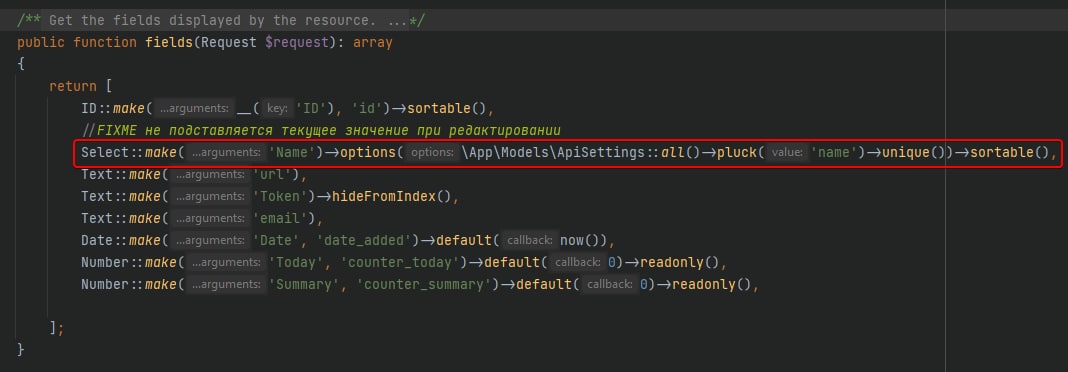Screen dimensions: 1068x372
Task: Click the 'email' string literal
Action: (x=281, y=218)
